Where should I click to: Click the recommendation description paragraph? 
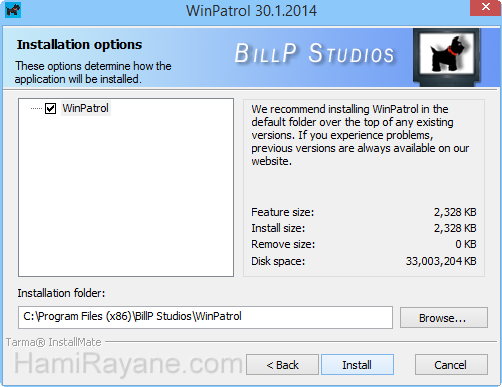(360, 135)
